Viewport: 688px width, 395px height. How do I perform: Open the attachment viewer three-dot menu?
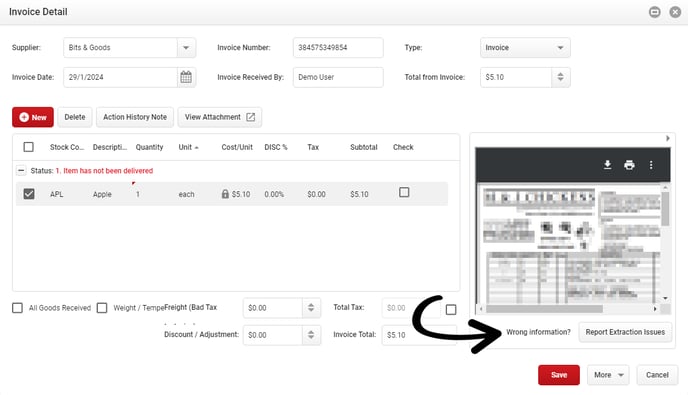pyautogui.click(x=651, y=165)
